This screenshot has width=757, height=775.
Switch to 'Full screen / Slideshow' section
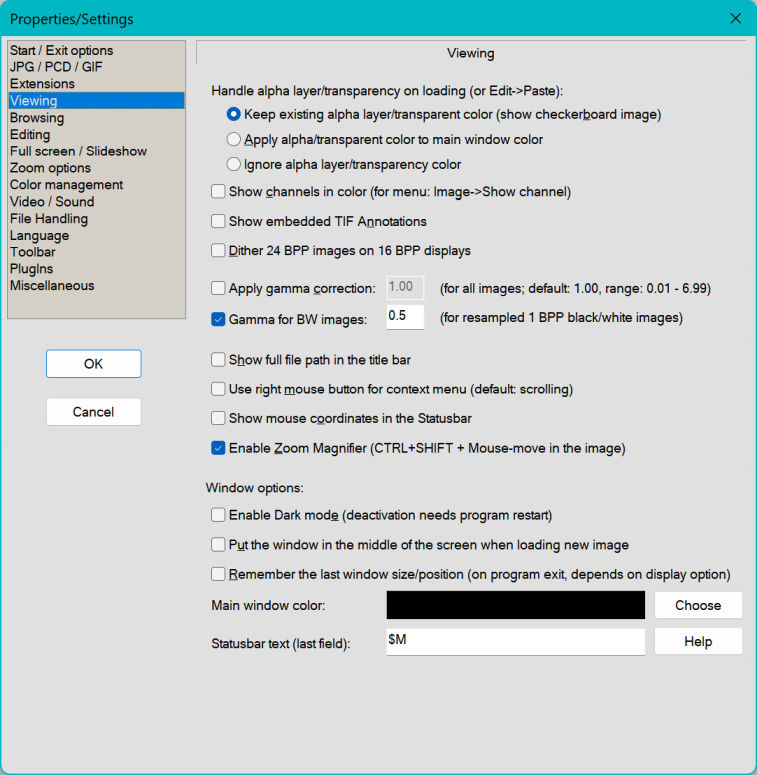point(78,151)
